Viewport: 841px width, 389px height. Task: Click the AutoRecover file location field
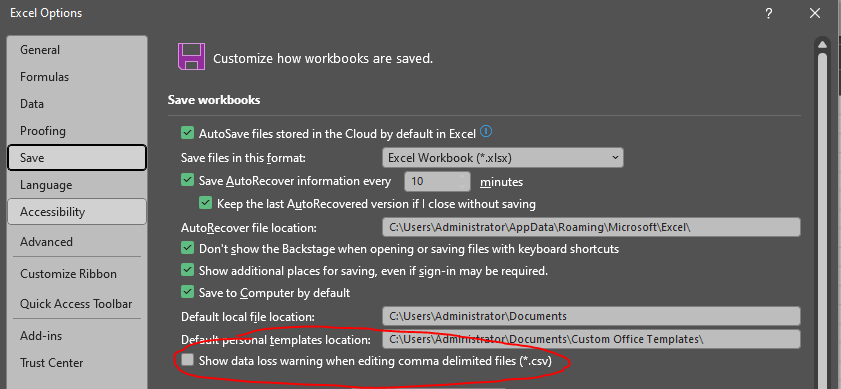591,227
